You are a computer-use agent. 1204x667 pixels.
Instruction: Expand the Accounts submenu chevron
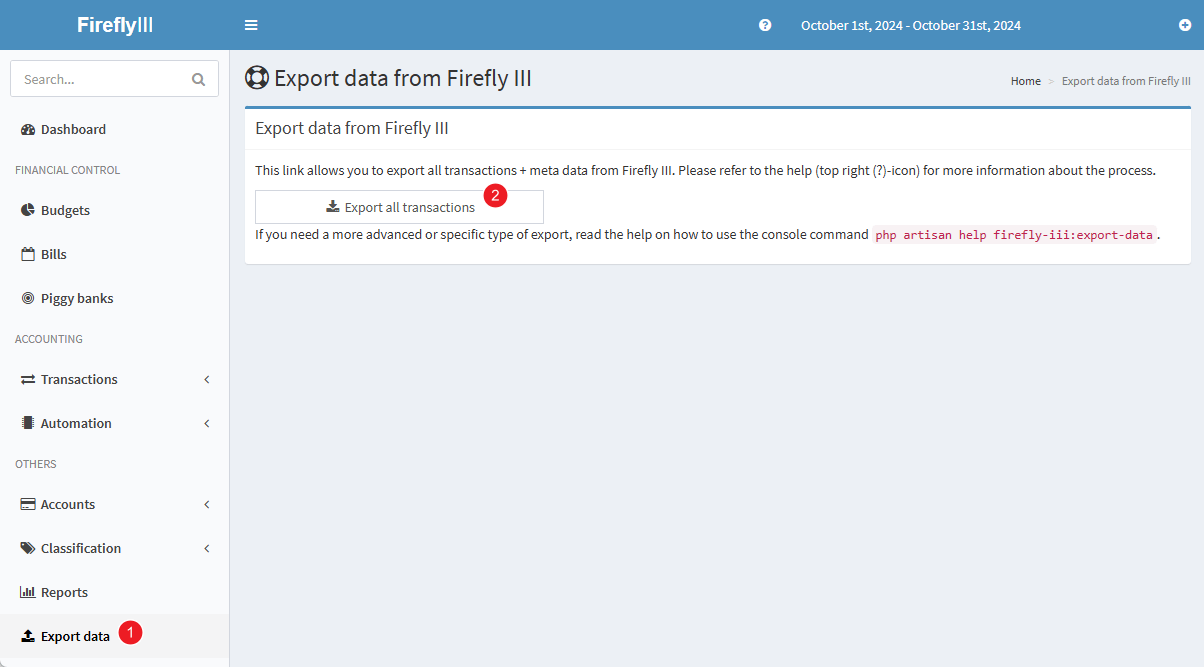pyautogui.click(x=207, y=504)
